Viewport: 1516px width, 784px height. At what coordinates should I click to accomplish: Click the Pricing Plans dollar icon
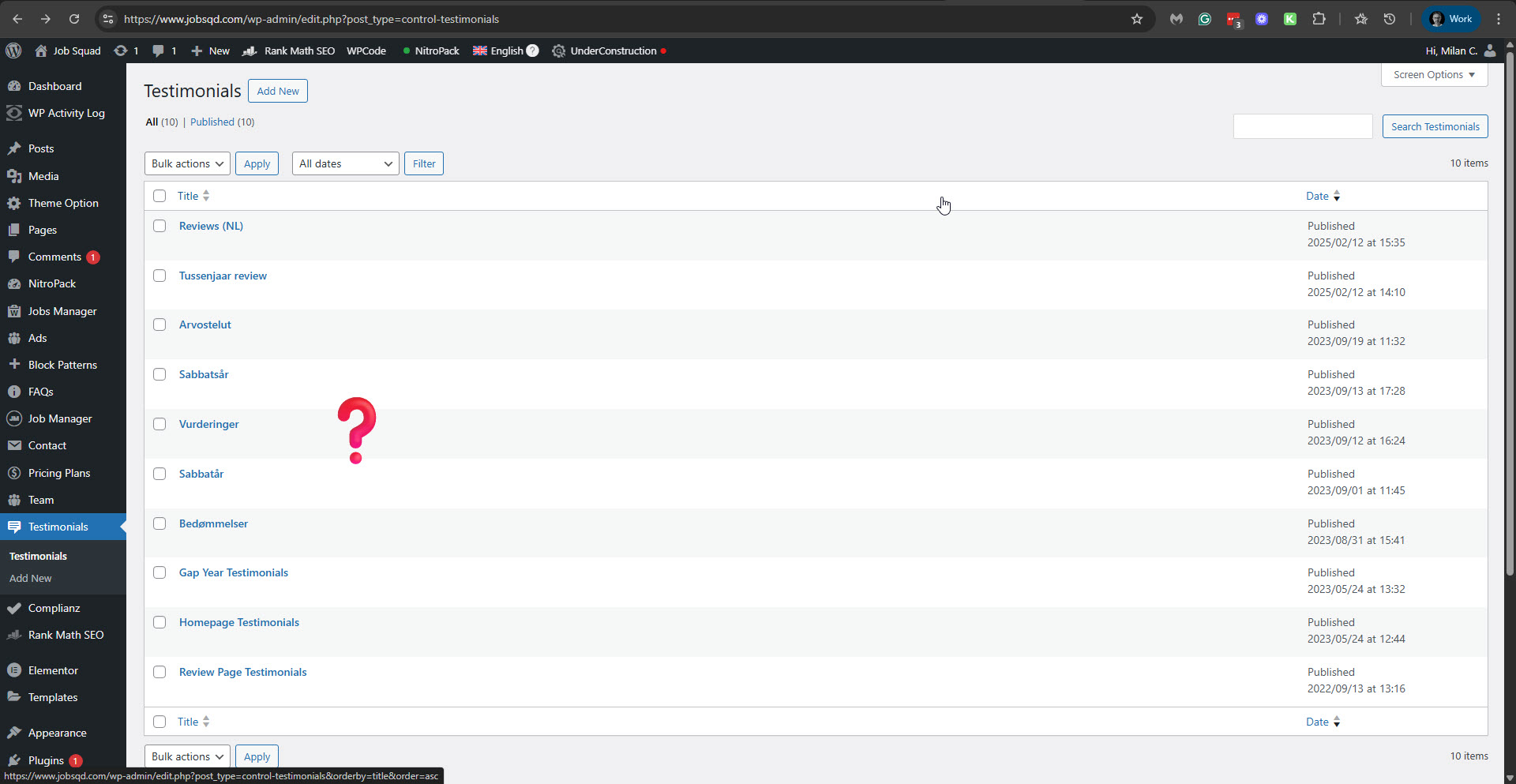coord(14,473)
